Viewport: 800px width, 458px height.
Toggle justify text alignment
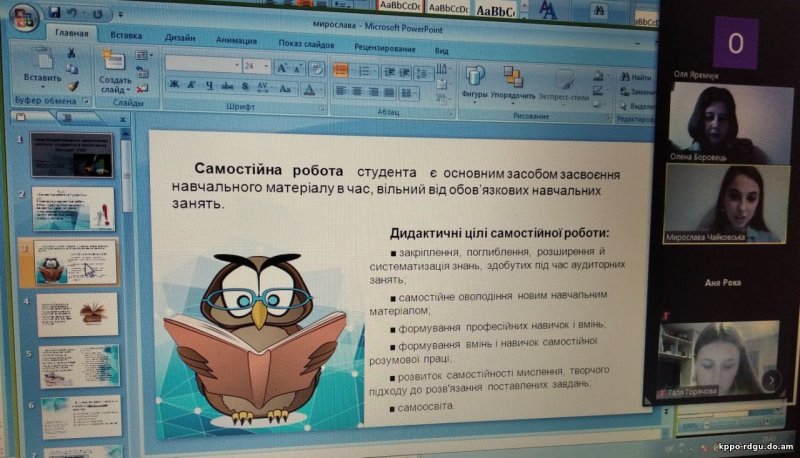pos(389,92)
